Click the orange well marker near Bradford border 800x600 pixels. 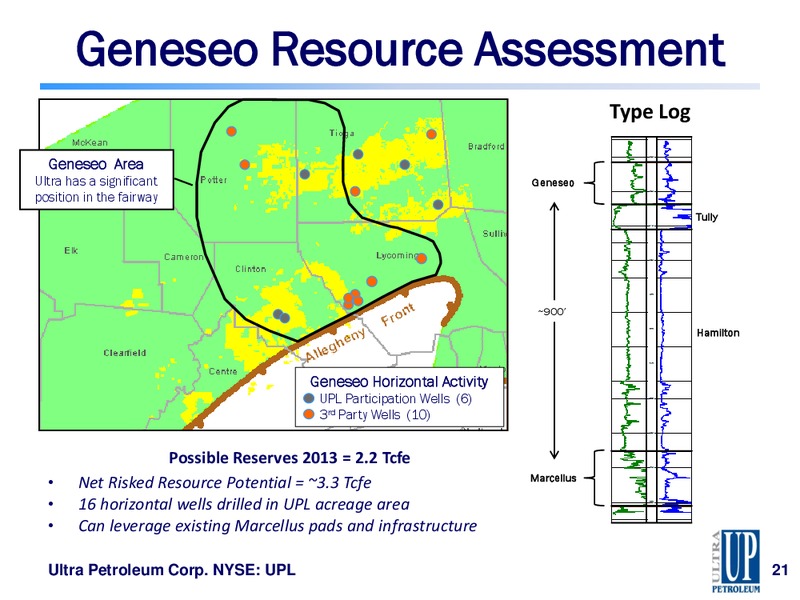tap(431, 134)
